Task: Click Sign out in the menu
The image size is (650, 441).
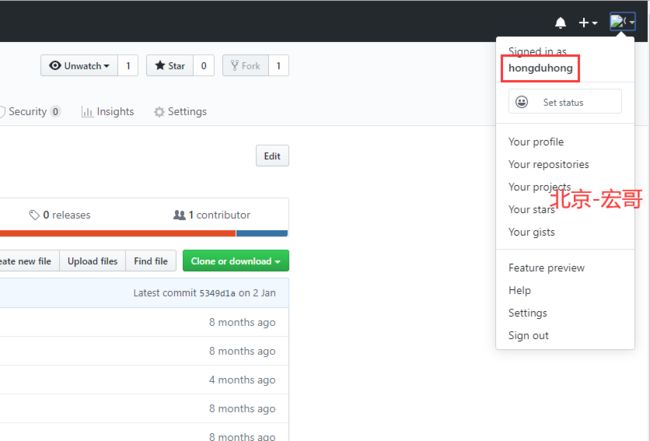Action: tap(529, 335)
